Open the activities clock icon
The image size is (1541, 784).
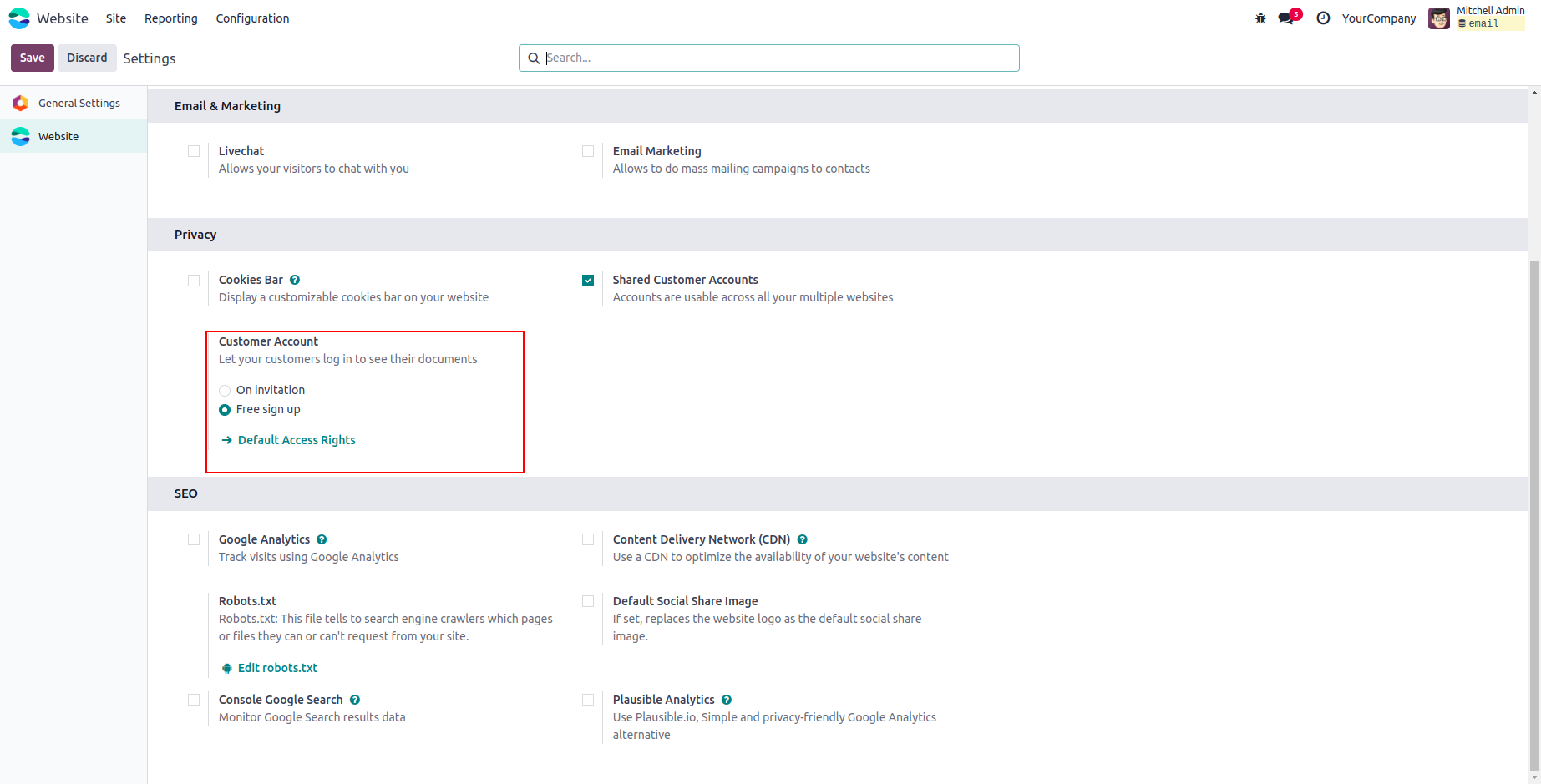(x=1323, y=18)
